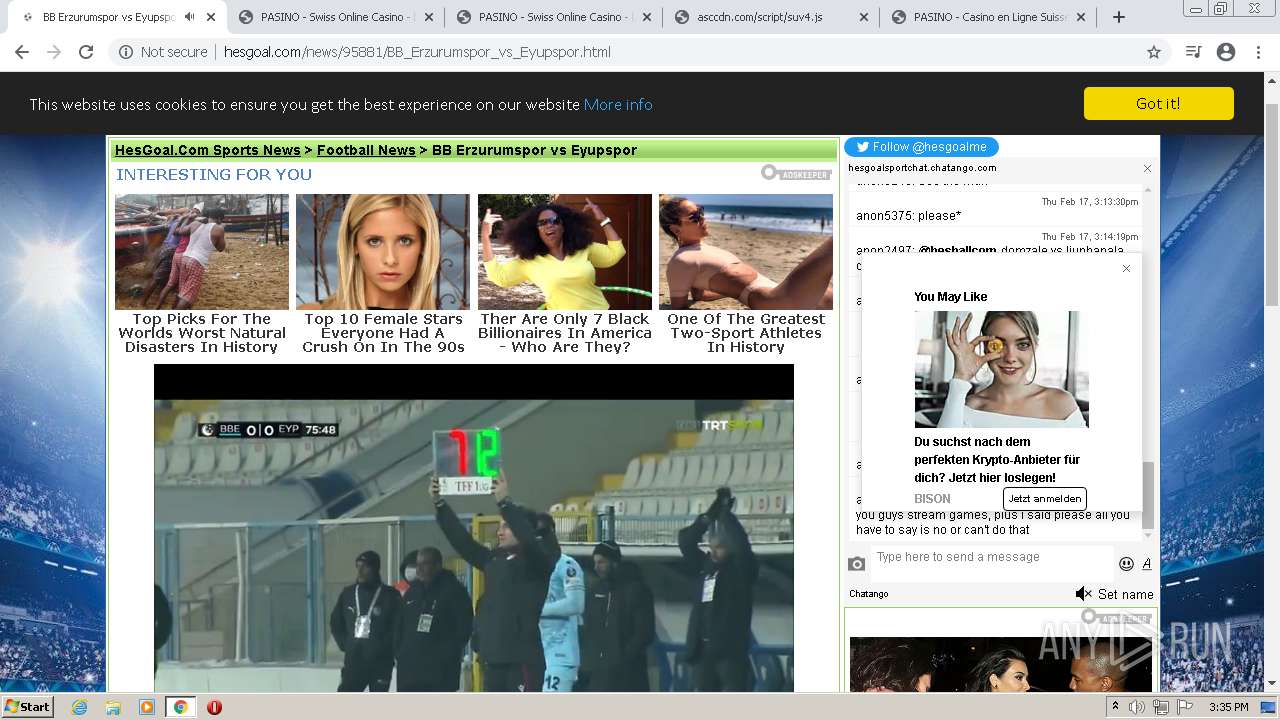Viewport: 1280px width, 720px height.
Task: Click the AdsKeeper logo above ads
Action: click(796, 173)
